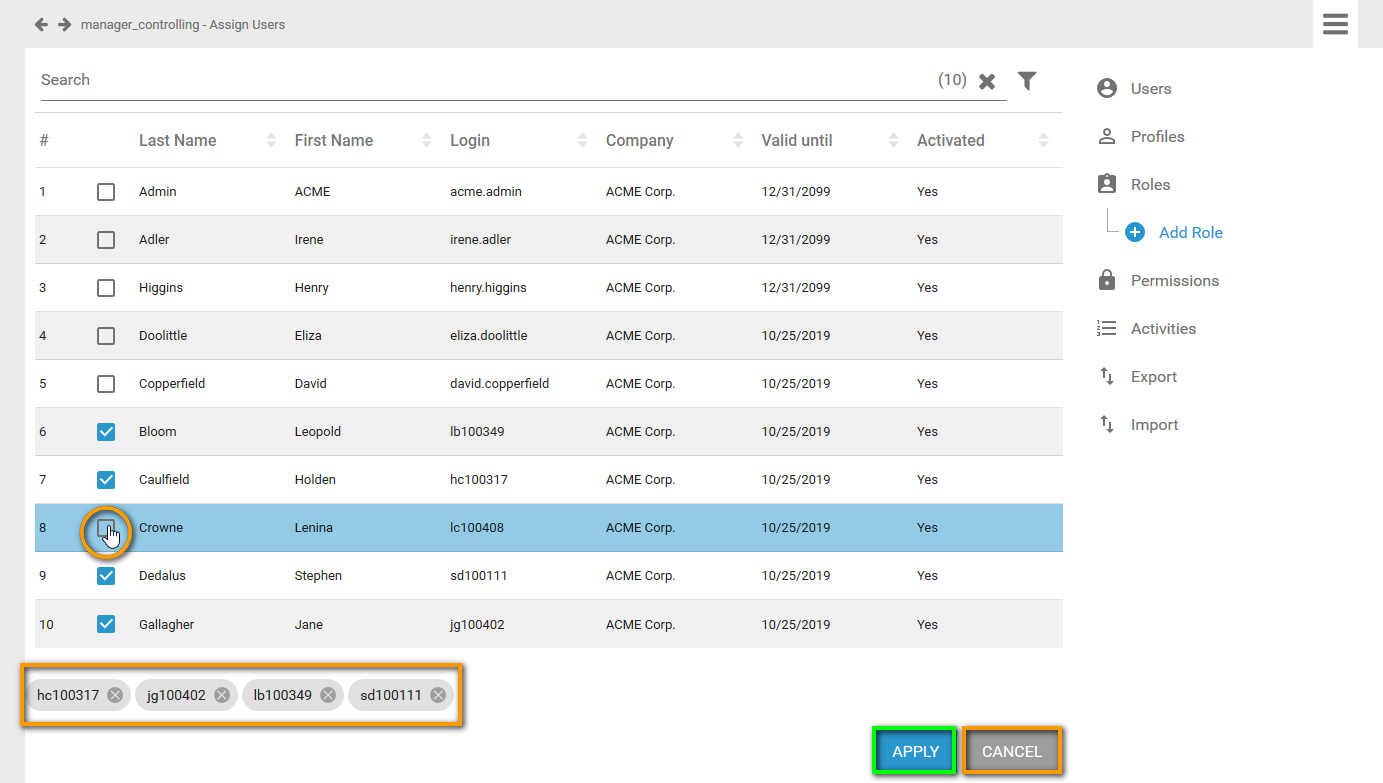Sort table by Valid until arrows

pos(893,141)
